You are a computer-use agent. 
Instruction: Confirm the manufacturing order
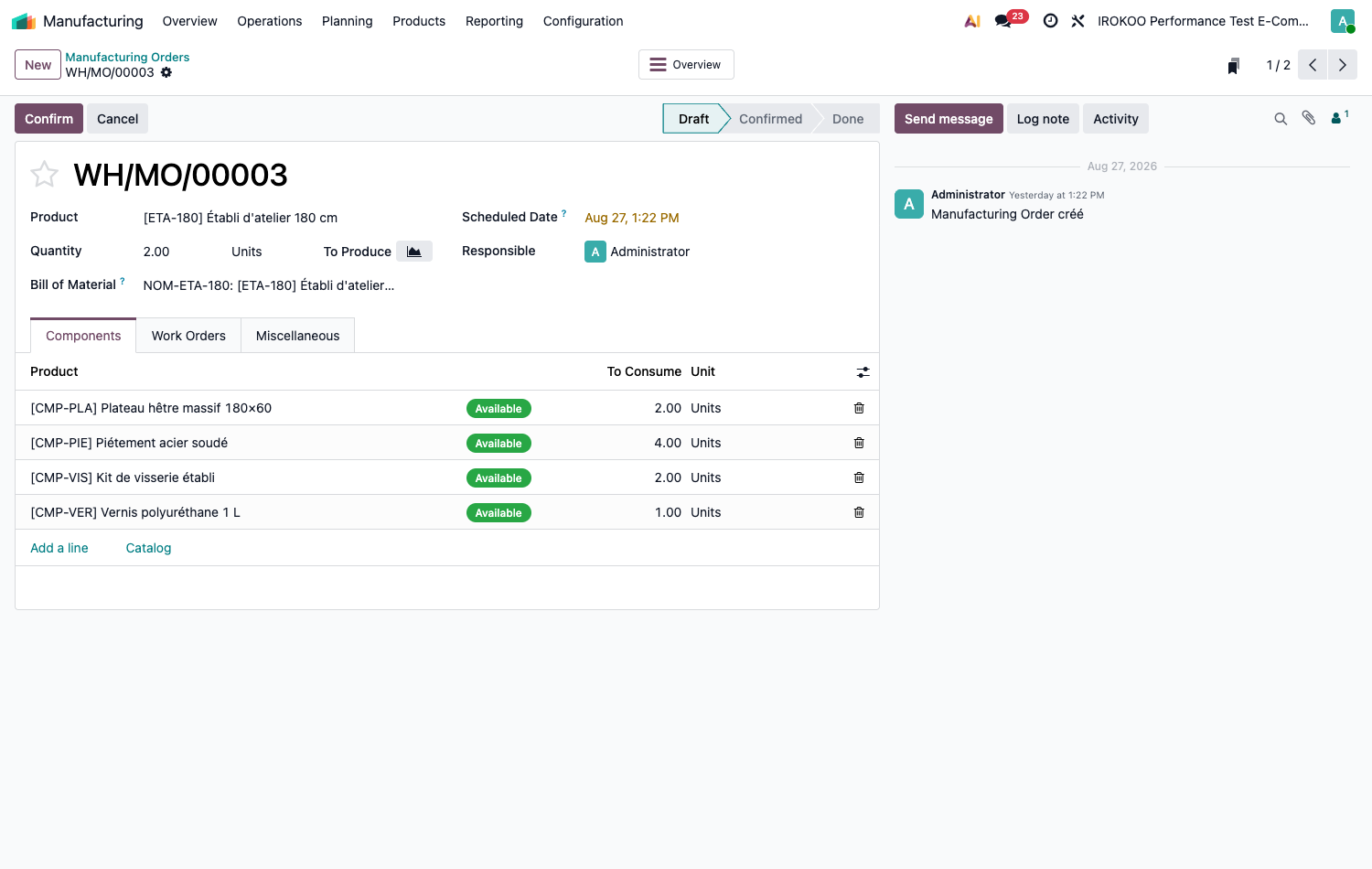tap(48, 119)
